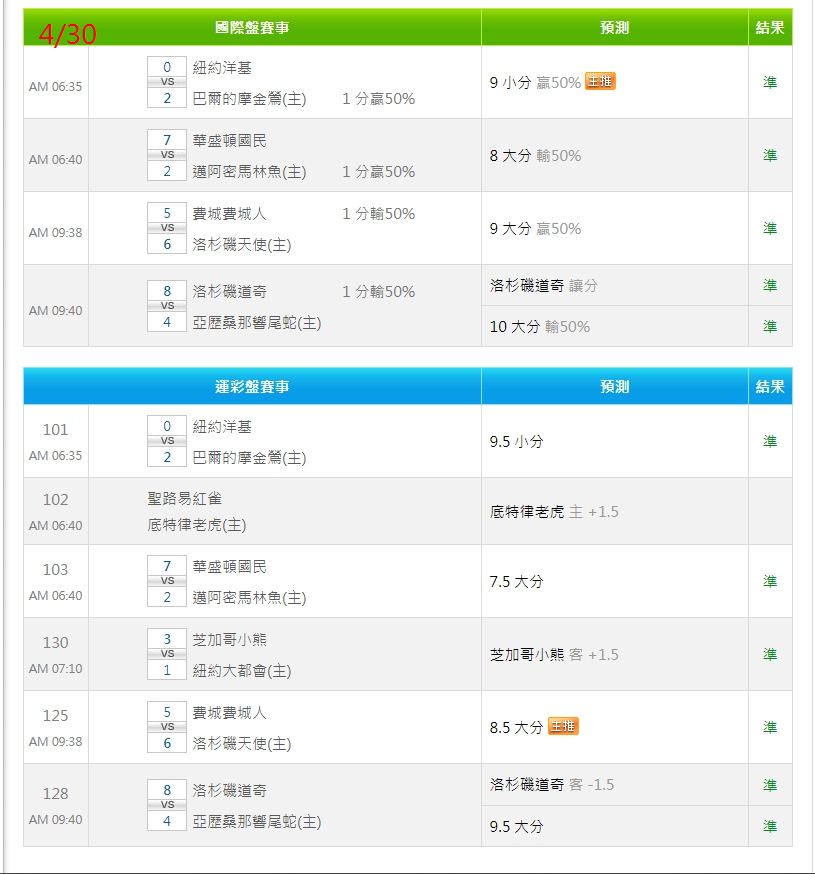Image resolution: width=815 pixels, height=874 pixels.
Task: Click 華盛頓國民 in game 103
Action: pyautogui.click(x=230, y=566)
